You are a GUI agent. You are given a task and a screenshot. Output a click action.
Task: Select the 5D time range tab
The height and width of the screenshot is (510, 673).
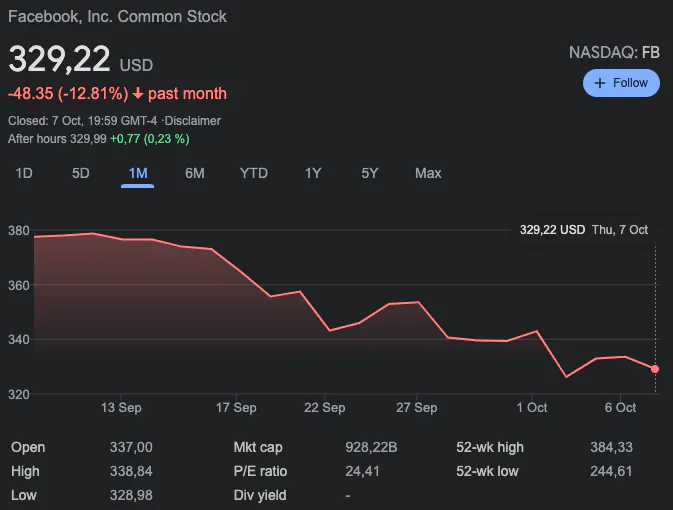[81, 173]
